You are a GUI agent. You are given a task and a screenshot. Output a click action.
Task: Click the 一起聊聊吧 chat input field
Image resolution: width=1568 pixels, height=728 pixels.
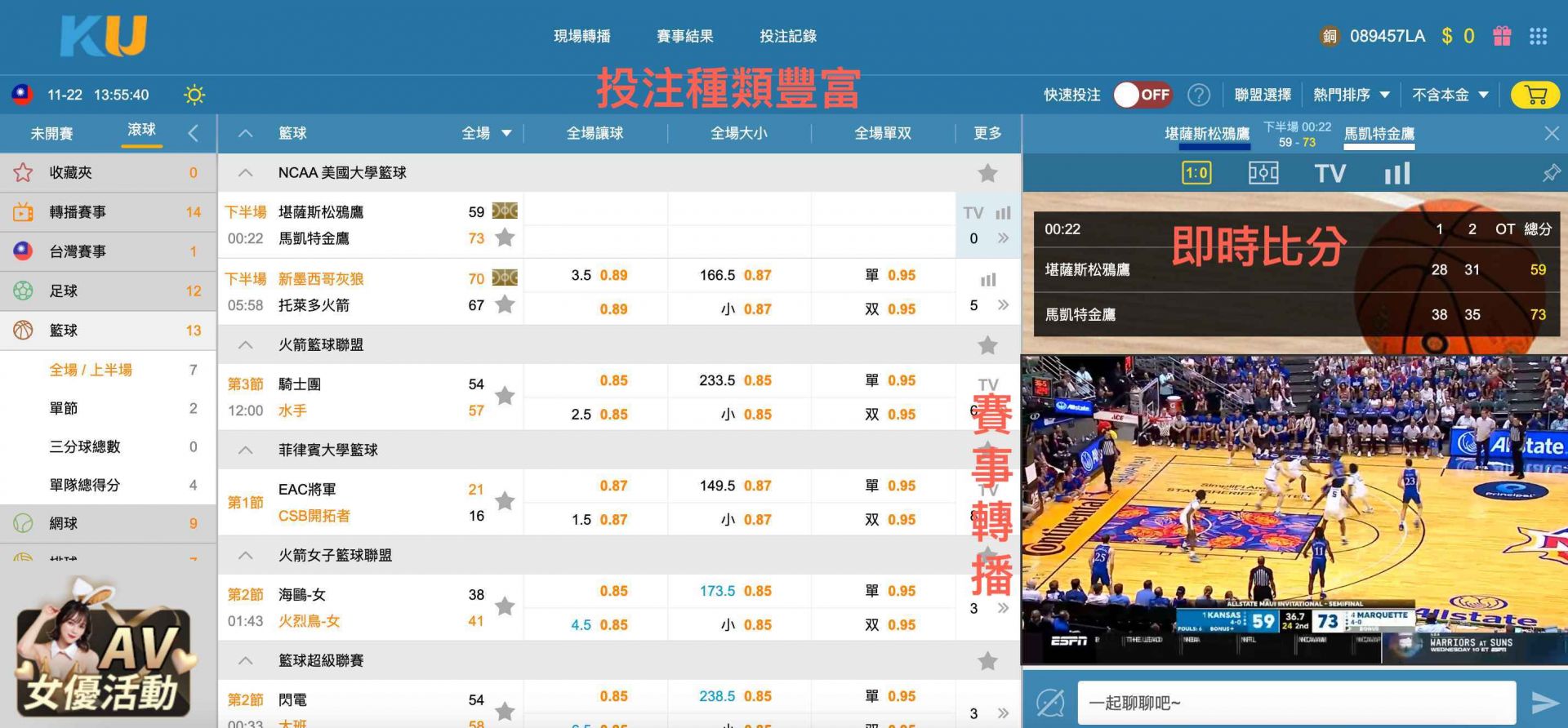coord(1297,703)
